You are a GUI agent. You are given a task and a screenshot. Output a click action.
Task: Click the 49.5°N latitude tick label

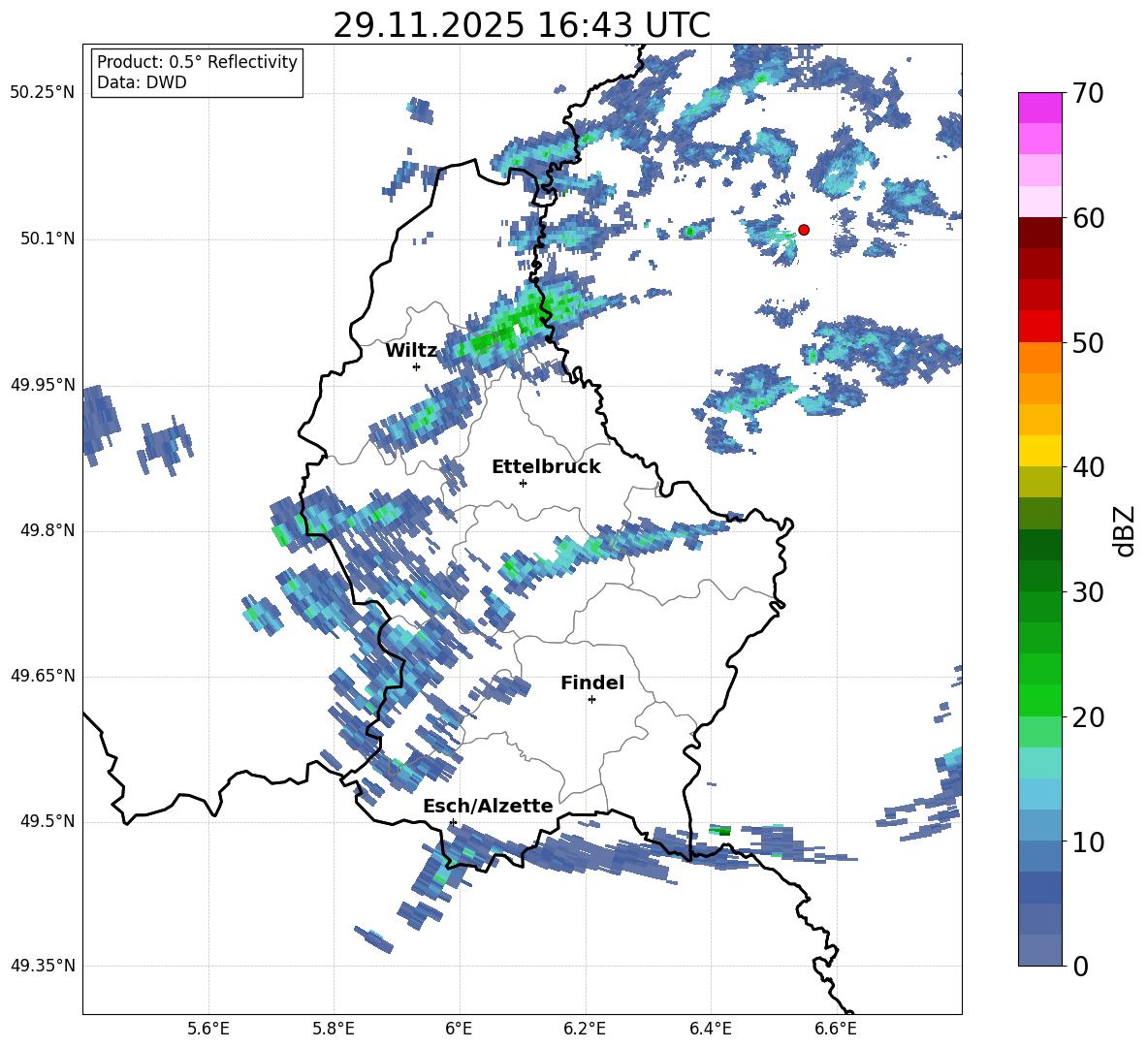click(48, 822)
